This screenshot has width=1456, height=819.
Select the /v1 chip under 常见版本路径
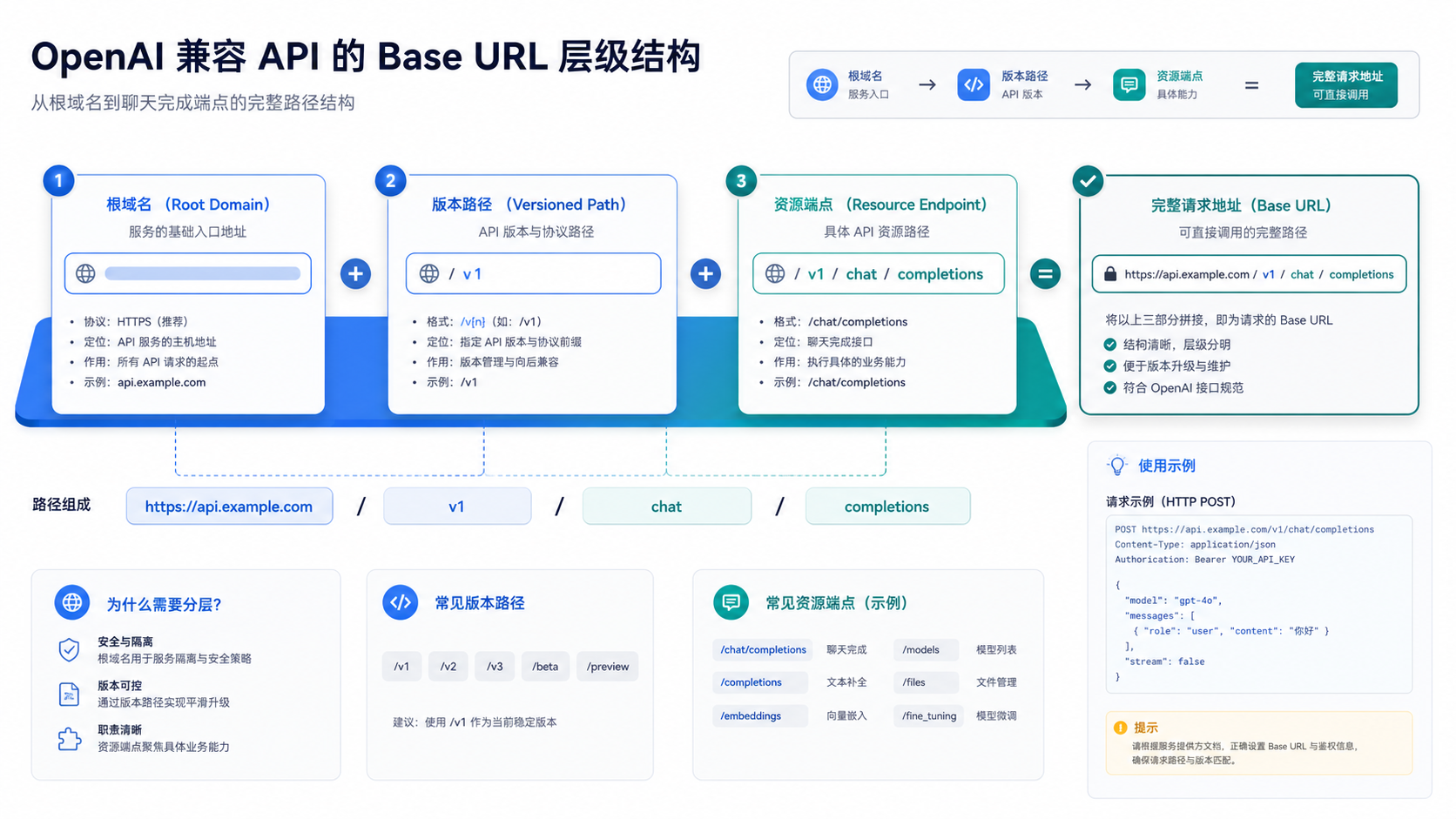(x=401, y=667)
